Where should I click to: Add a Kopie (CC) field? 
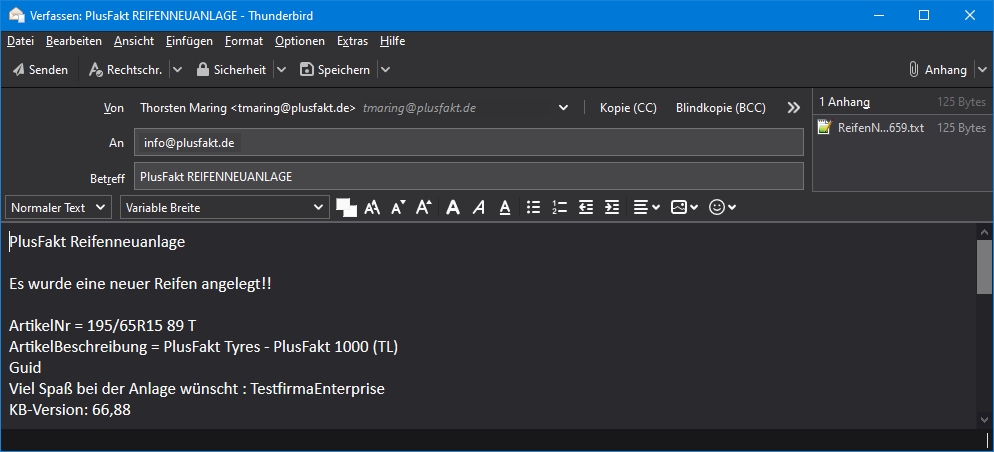coord(628,108)
